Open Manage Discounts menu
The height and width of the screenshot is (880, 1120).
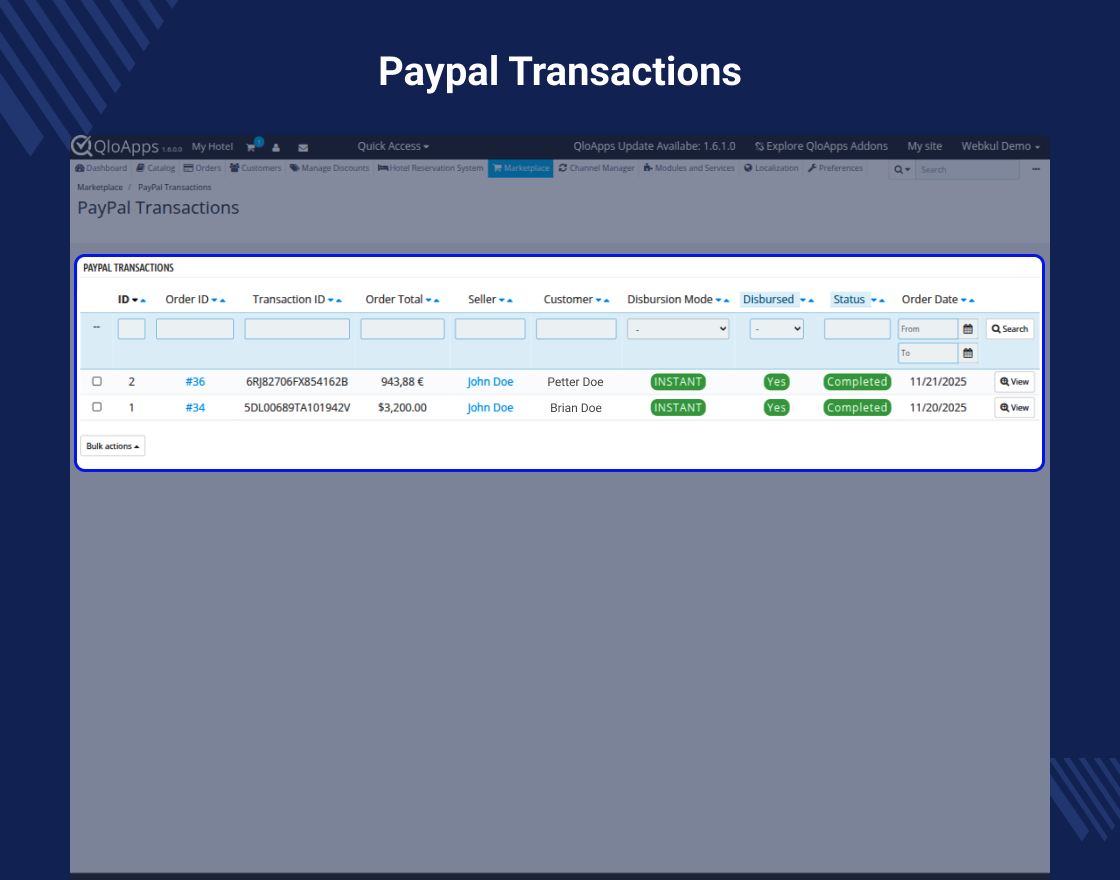(329, 169)
